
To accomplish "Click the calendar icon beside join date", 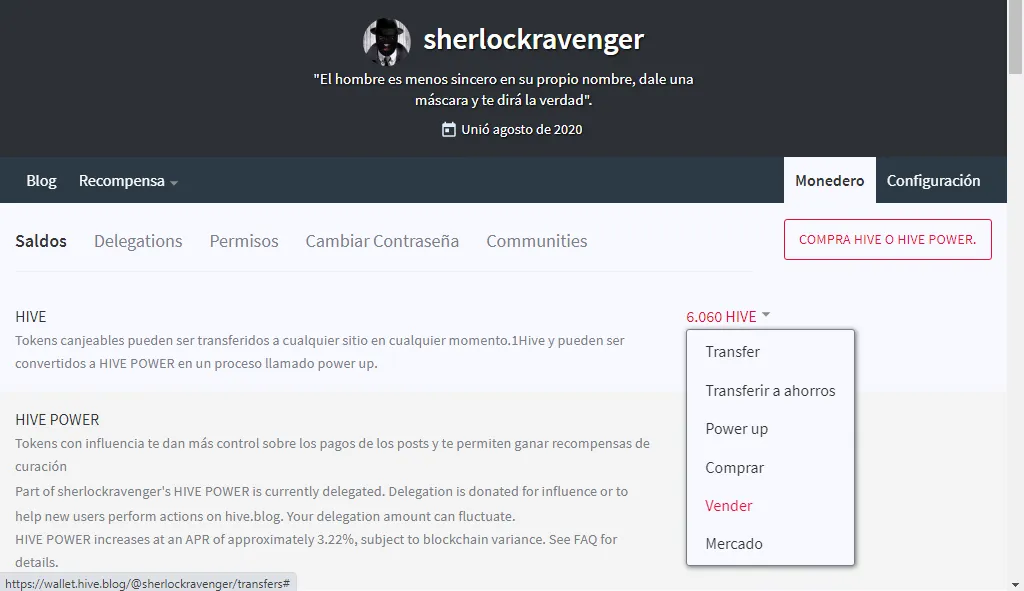I will pos(449,129).
